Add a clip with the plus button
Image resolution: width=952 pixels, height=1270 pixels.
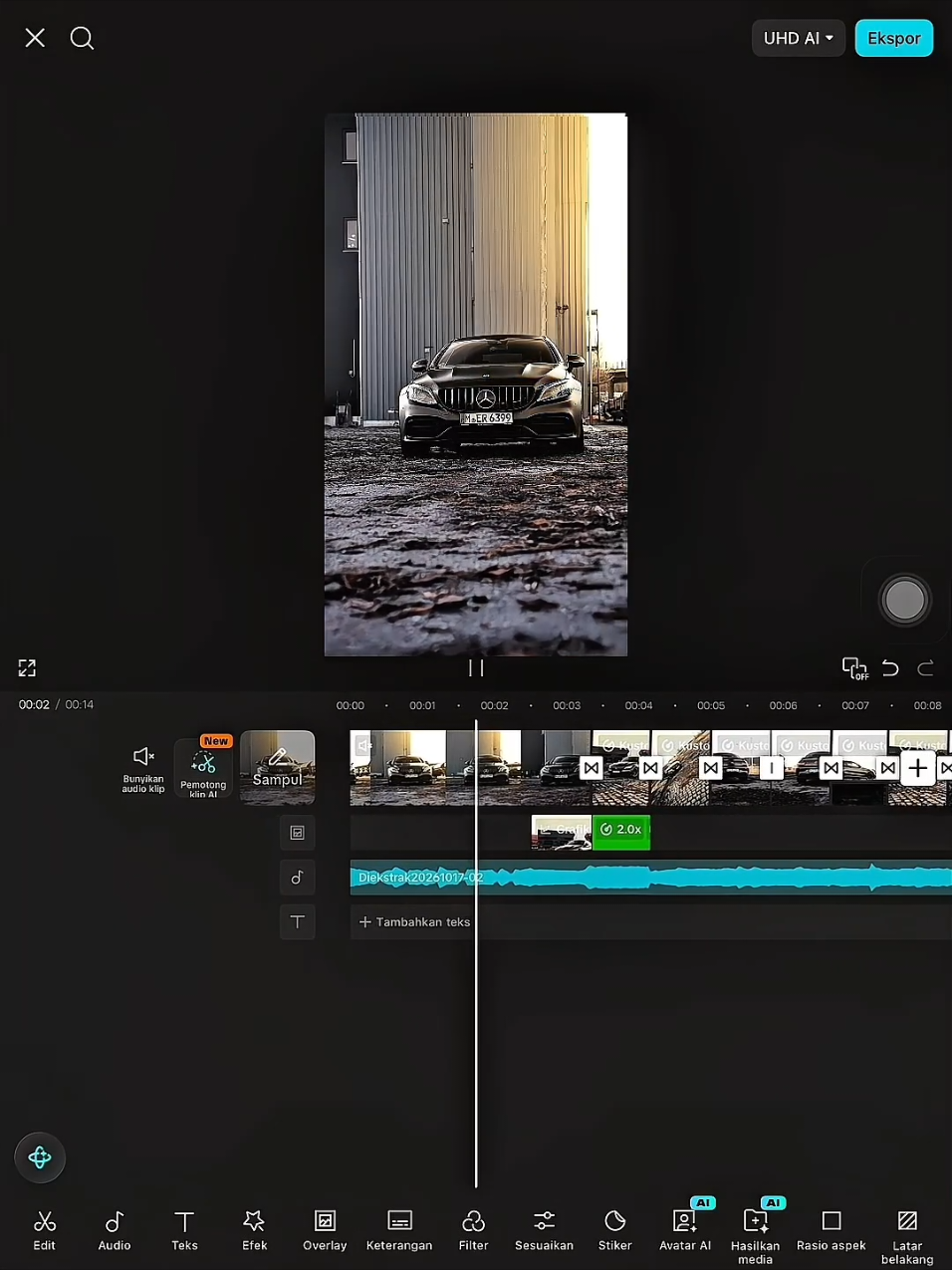click(917, 768)
